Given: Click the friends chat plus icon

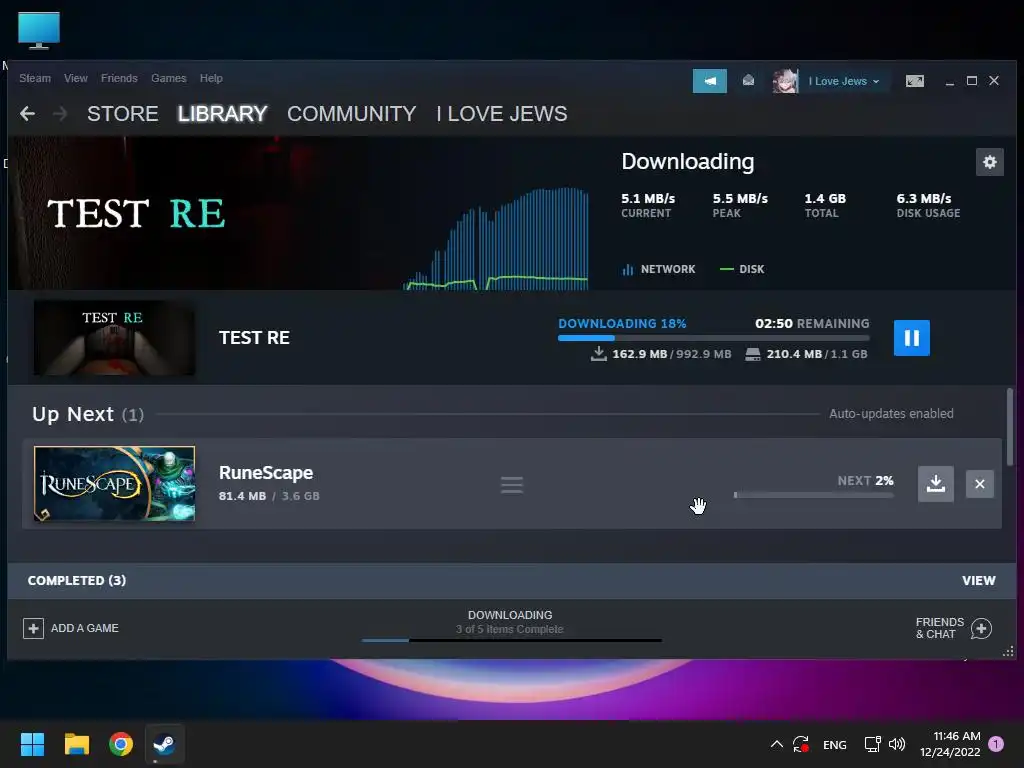Looking at the screenshot, I should point(981,628).
